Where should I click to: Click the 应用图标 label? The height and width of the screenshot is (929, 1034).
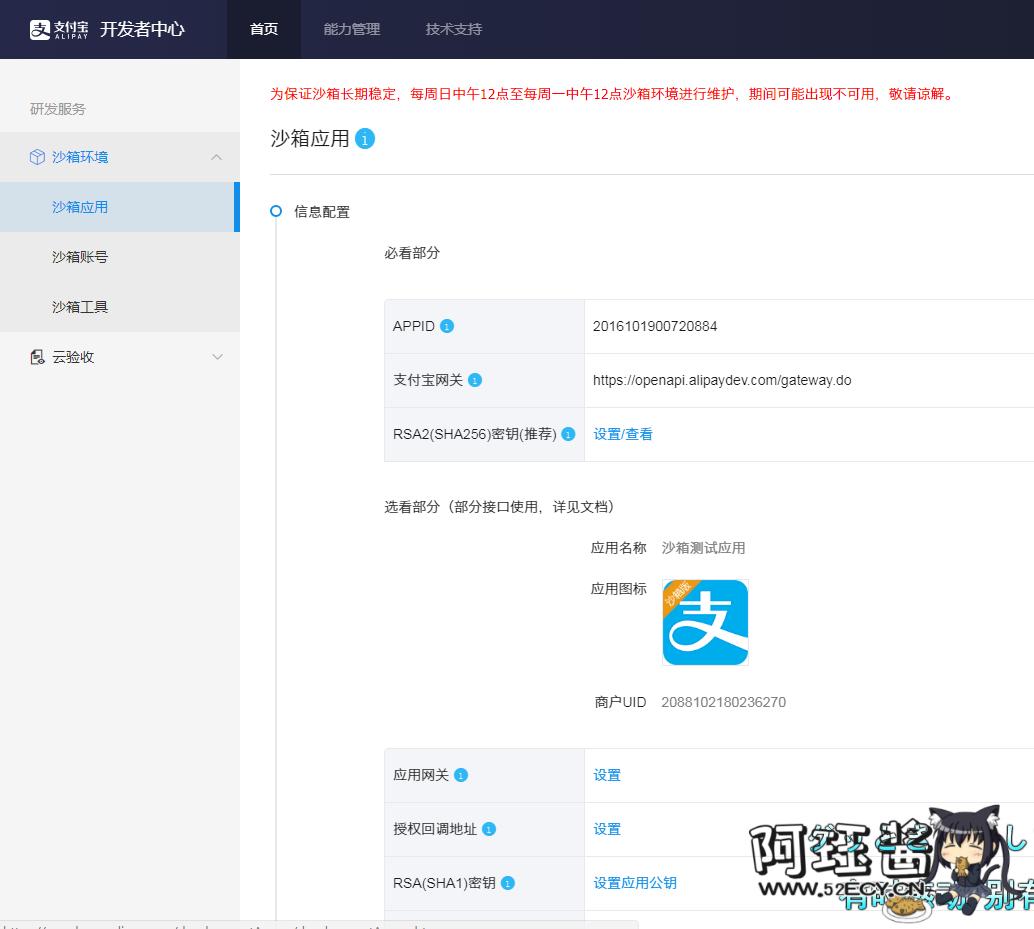coord(619,589)
